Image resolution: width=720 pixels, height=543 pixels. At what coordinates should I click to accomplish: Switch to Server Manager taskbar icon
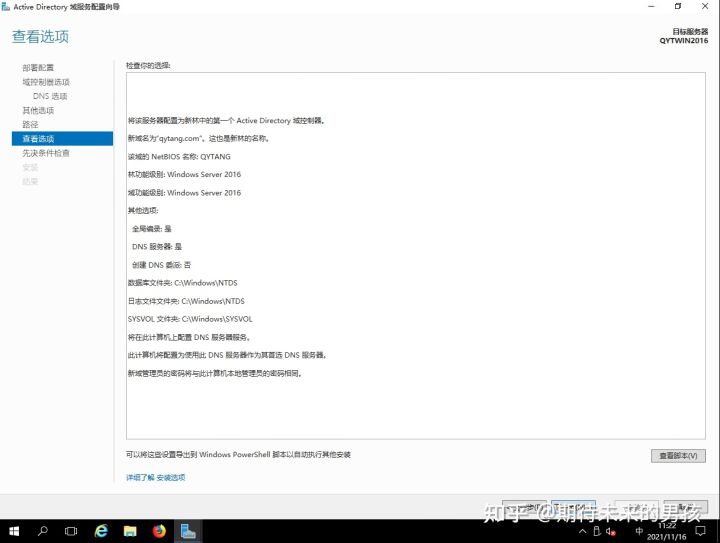[x=188, y=531]
